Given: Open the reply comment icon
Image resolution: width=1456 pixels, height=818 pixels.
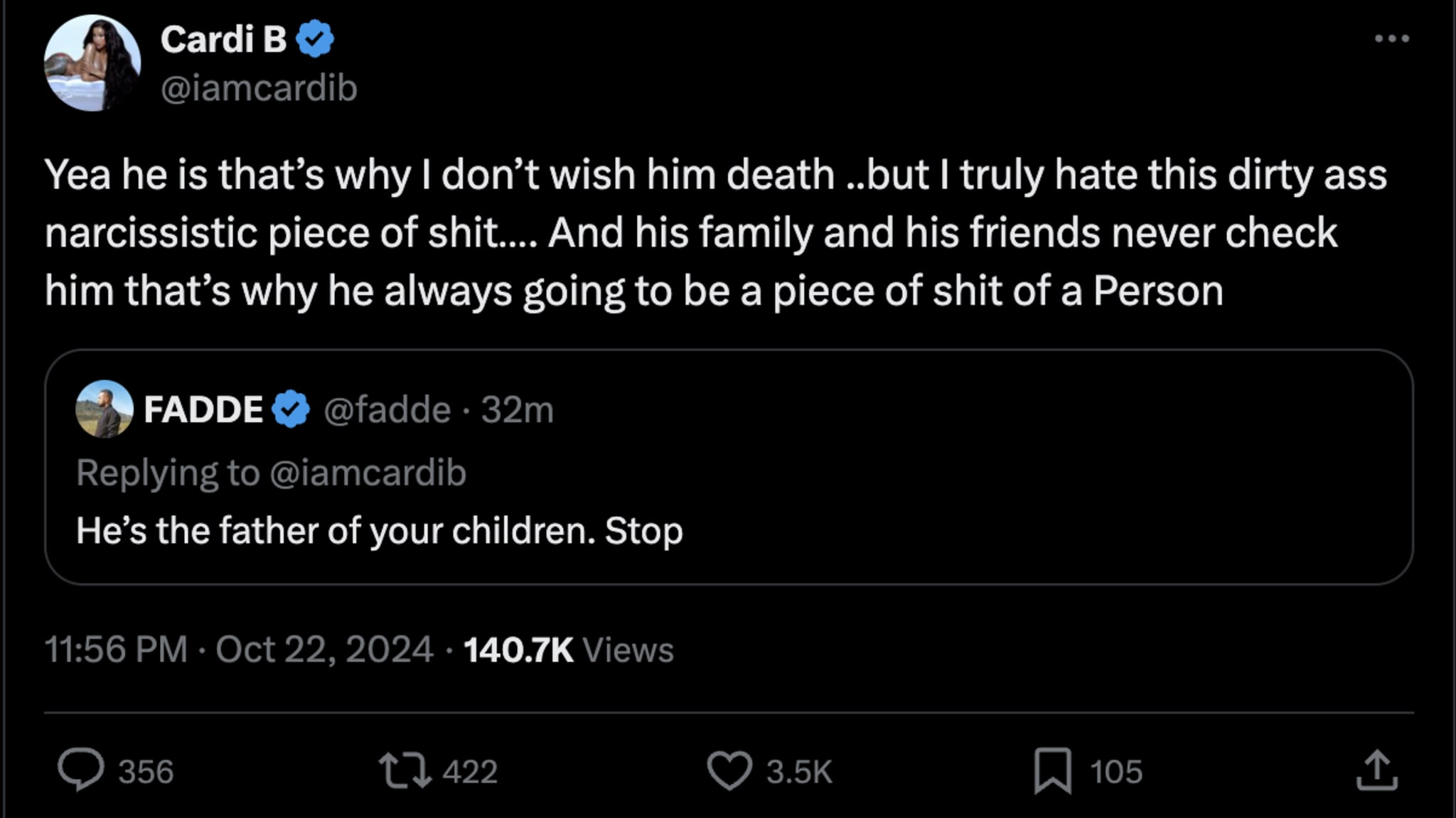Looking at the screenshot, I should coord(80,770).
